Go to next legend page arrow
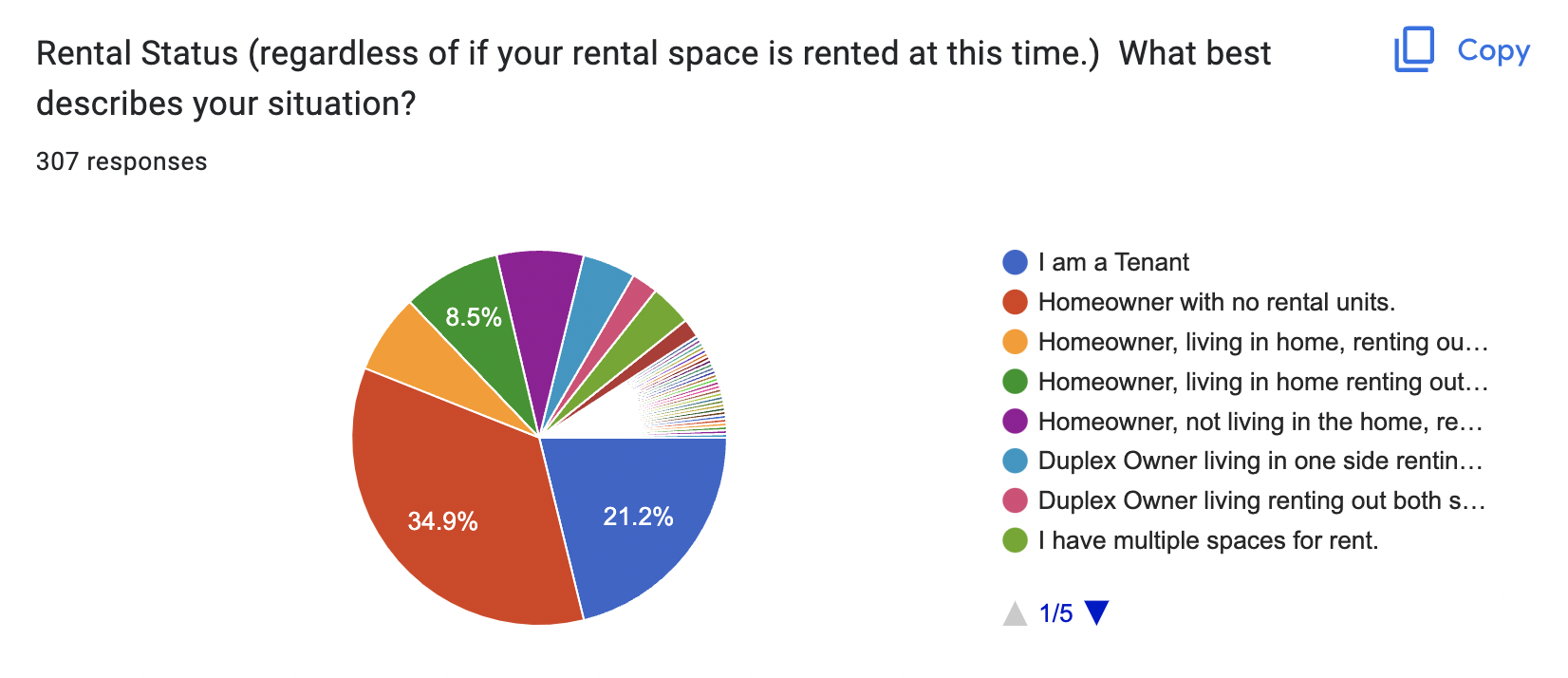Viewport: 1568px width, 678px height. click(x=1096, y=612)
